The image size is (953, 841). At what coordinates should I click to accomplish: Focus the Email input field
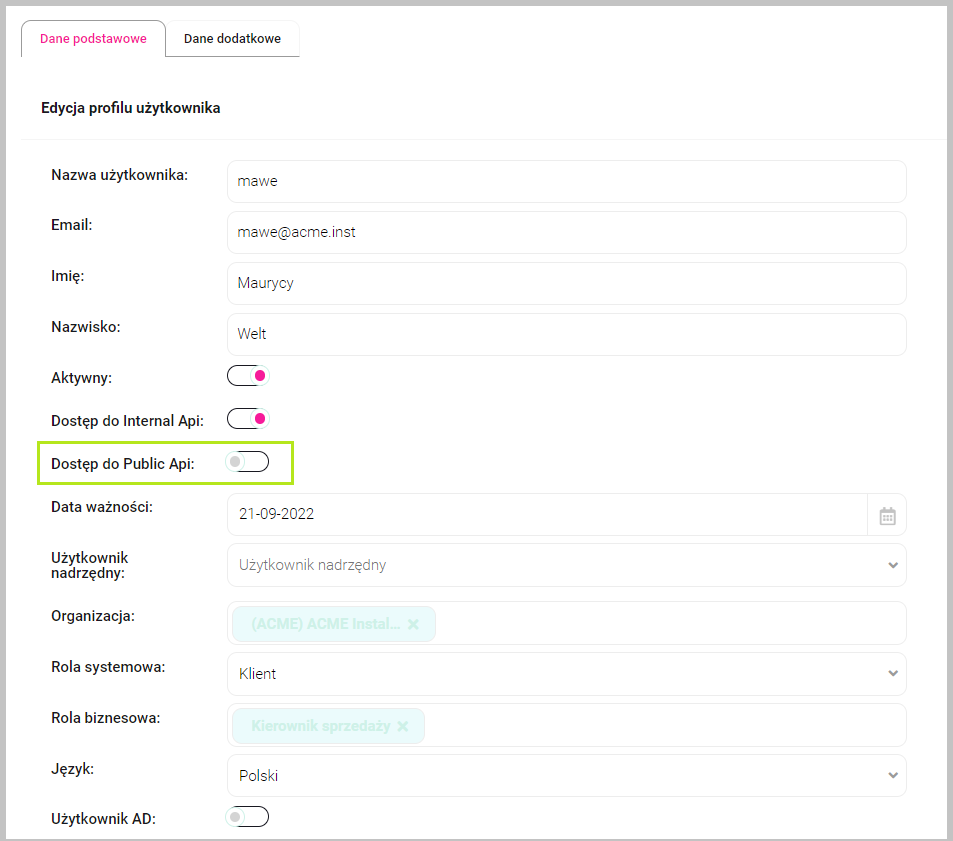566,232
